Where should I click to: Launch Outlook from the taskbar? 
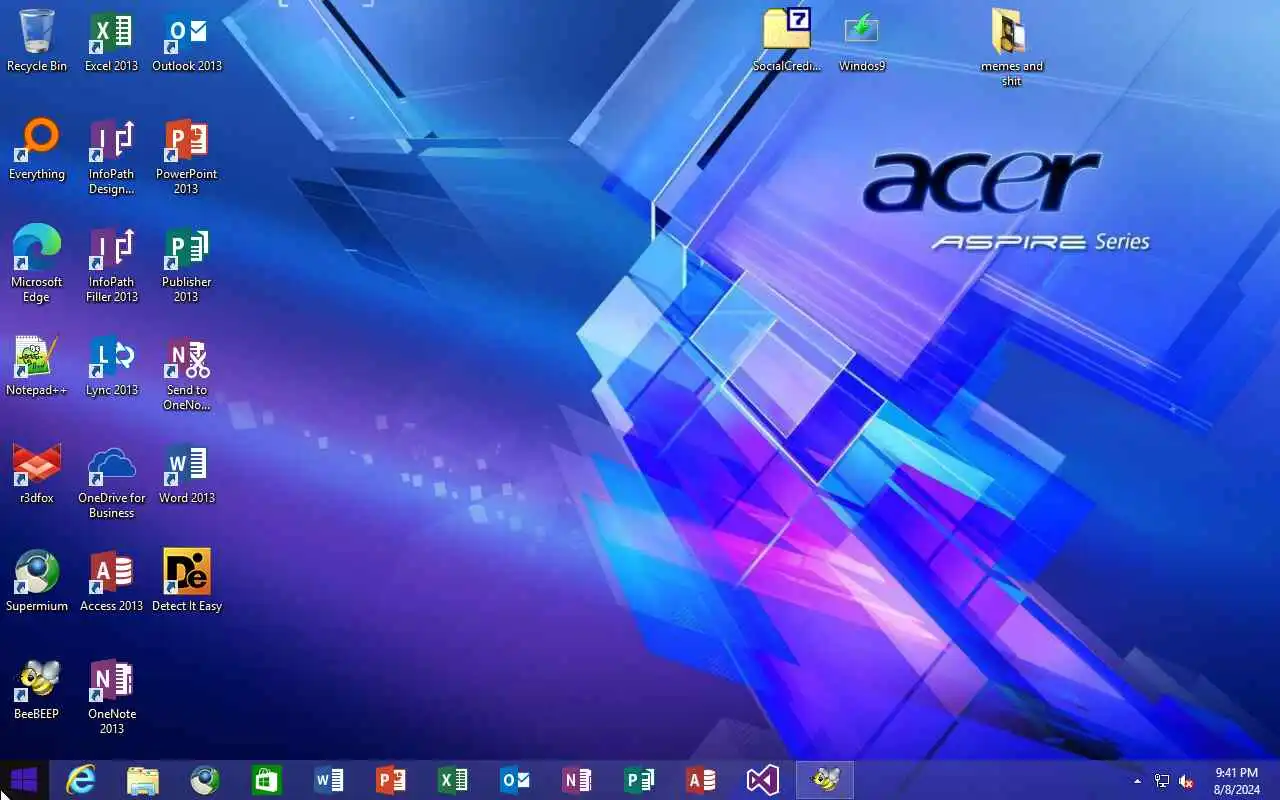pos(515,780)
